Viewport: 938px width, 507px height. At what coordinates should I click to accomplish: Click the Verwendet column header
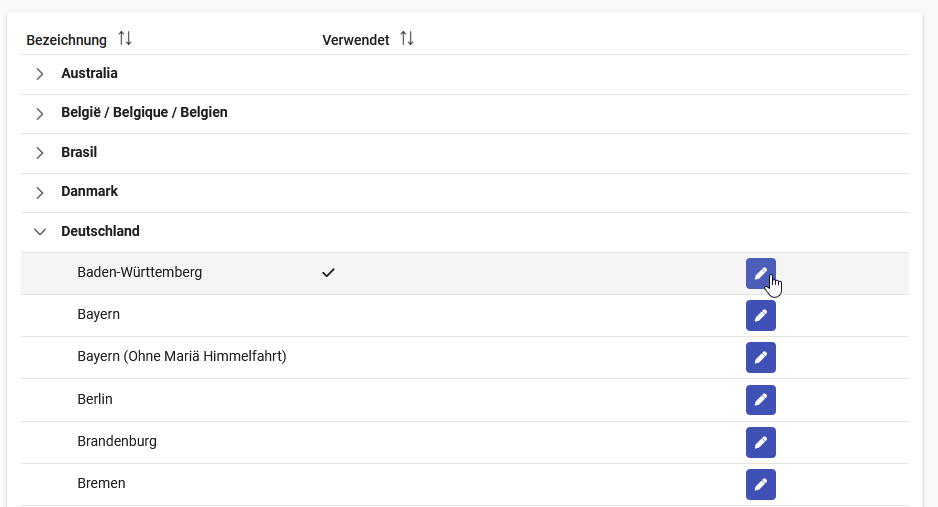pos(356,40)
